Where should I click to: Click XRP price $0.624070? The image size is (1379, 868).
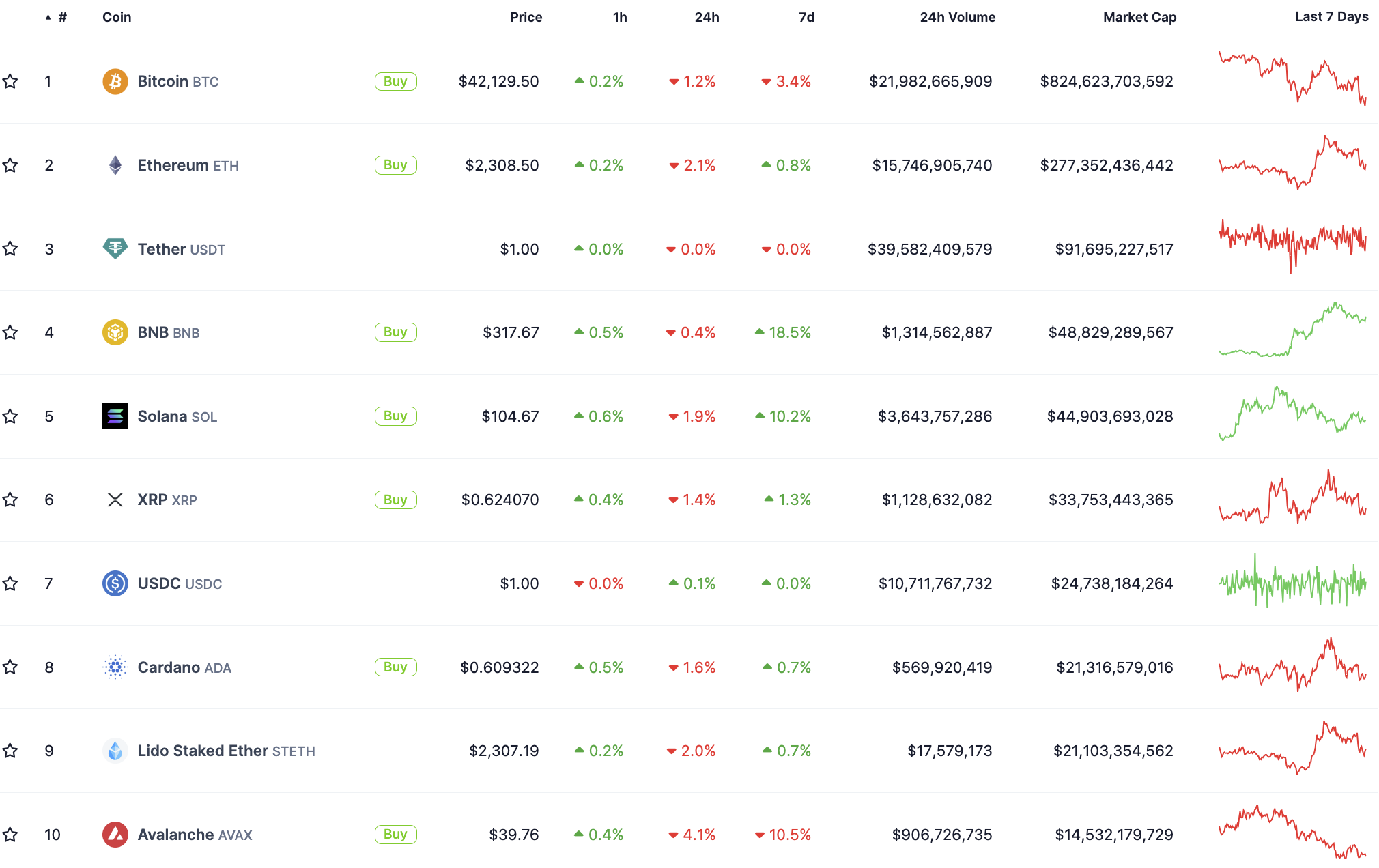[500, 500]
